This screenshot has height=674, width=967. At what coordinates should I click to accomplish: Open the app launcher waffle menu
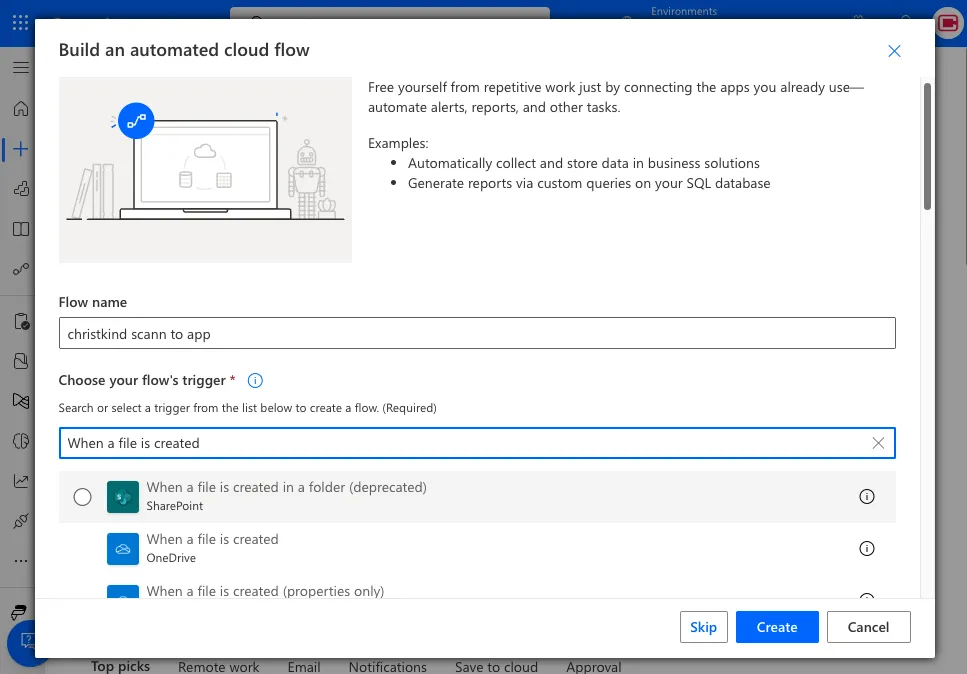click(x=20, y=23)
